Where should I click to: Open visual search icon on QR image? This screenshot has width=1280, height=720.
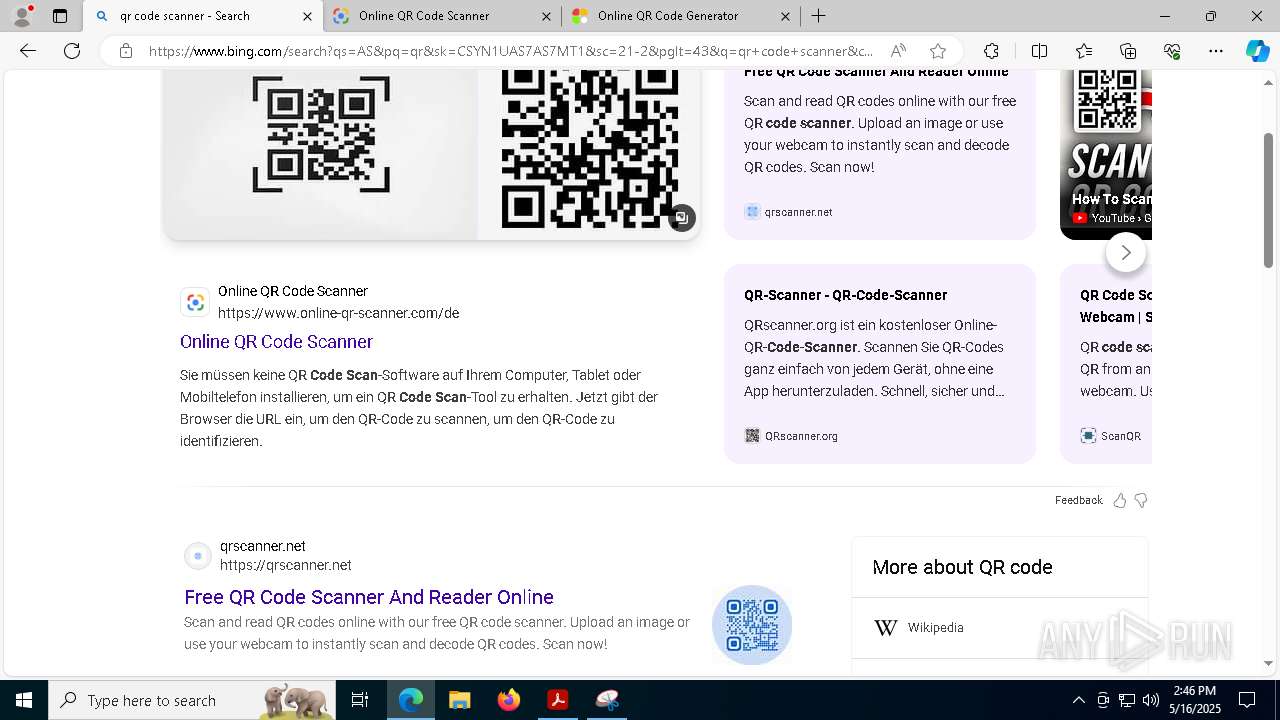pos(681,217)
